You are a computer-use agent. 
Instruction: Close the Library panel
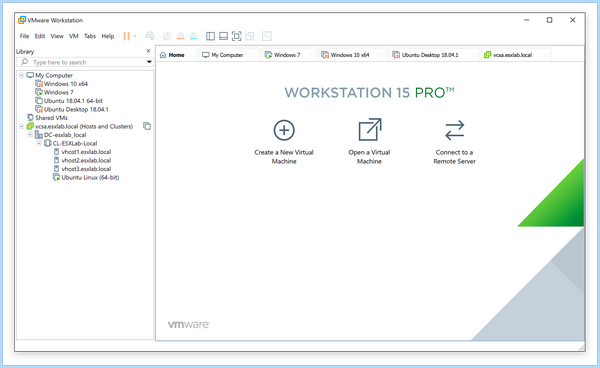(148, 51)
